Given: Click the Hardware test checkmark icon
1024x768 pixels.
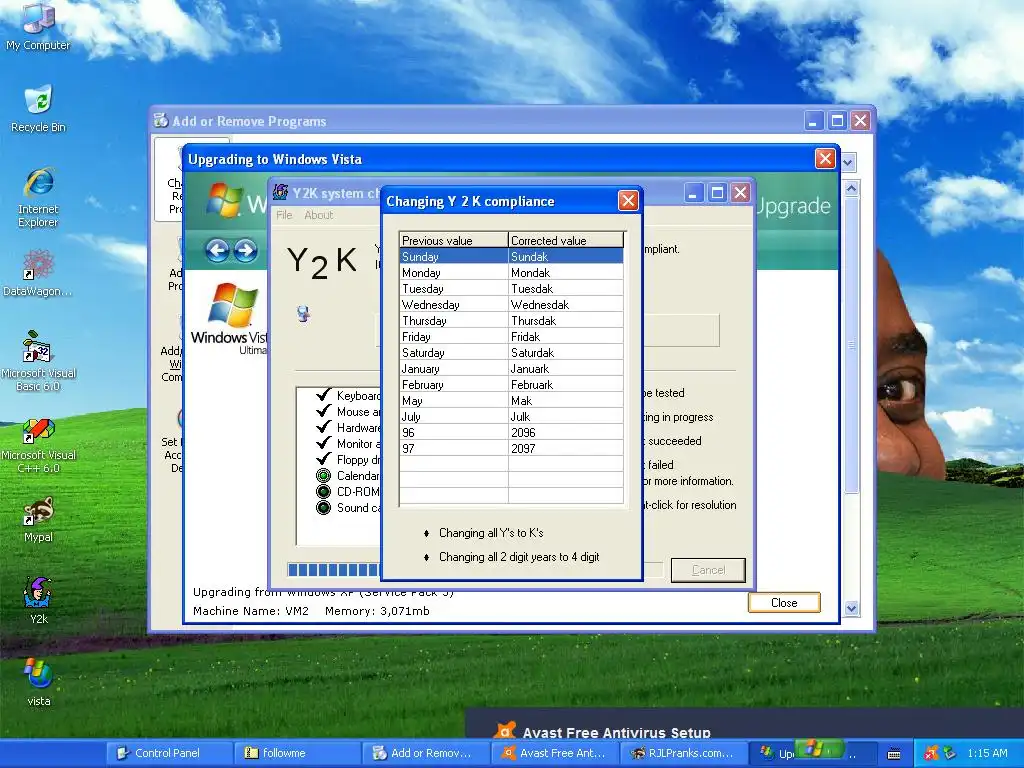Looking at the screenshot, I should pos(323,426).
